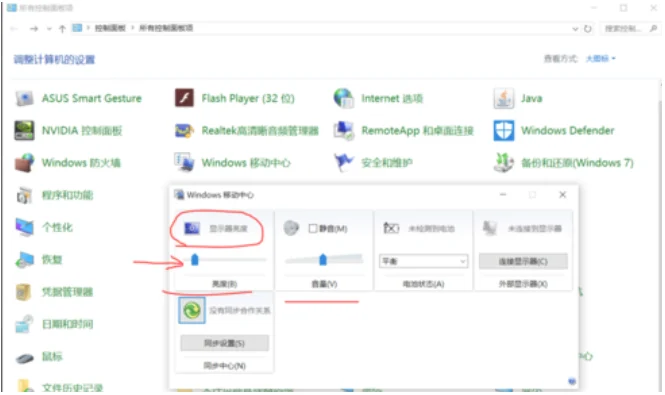The image size is (665, 395).
Task: Go up one level arrow
Action: point(62,29)
